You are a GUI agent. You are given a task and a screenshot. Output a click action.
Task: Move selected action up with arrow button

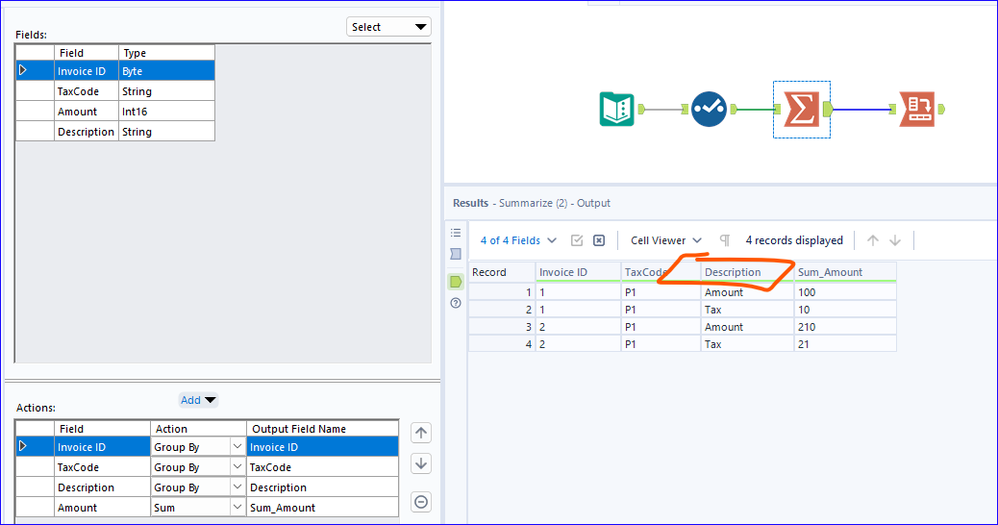421,433
